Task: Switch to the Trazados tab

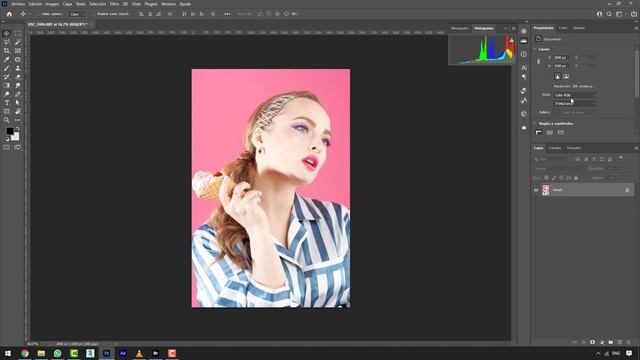Action: coord(574,148)
